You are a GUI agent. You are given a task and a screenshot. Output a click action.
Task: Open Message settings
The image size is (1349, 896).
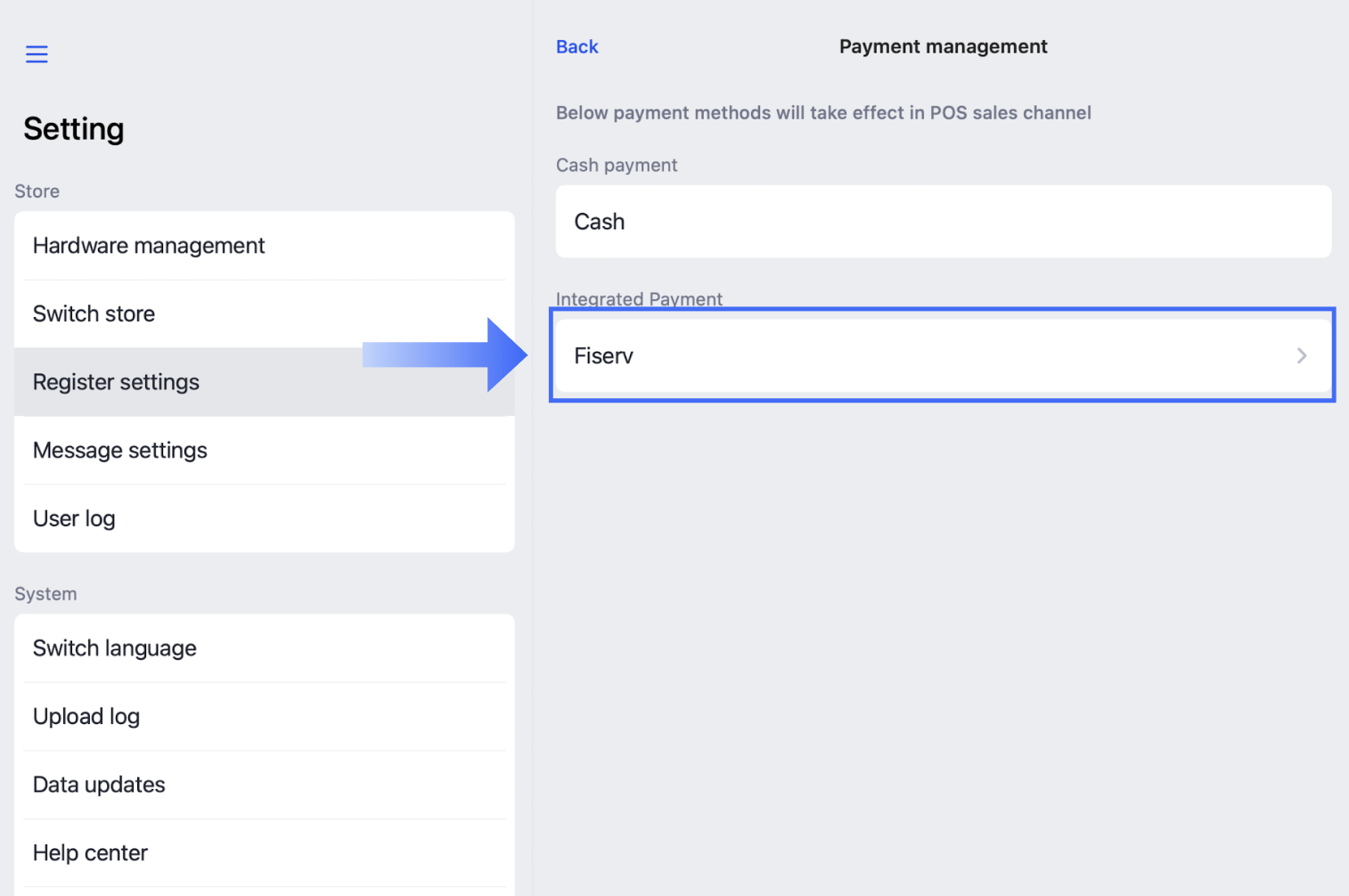tap(119, 451)
